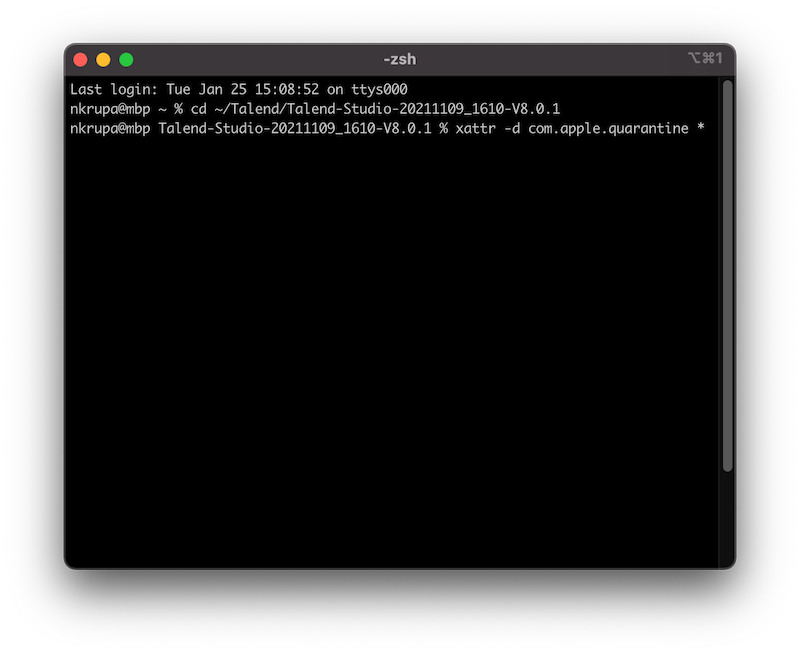Click the '%' prompt symbol before xattr

442,129
